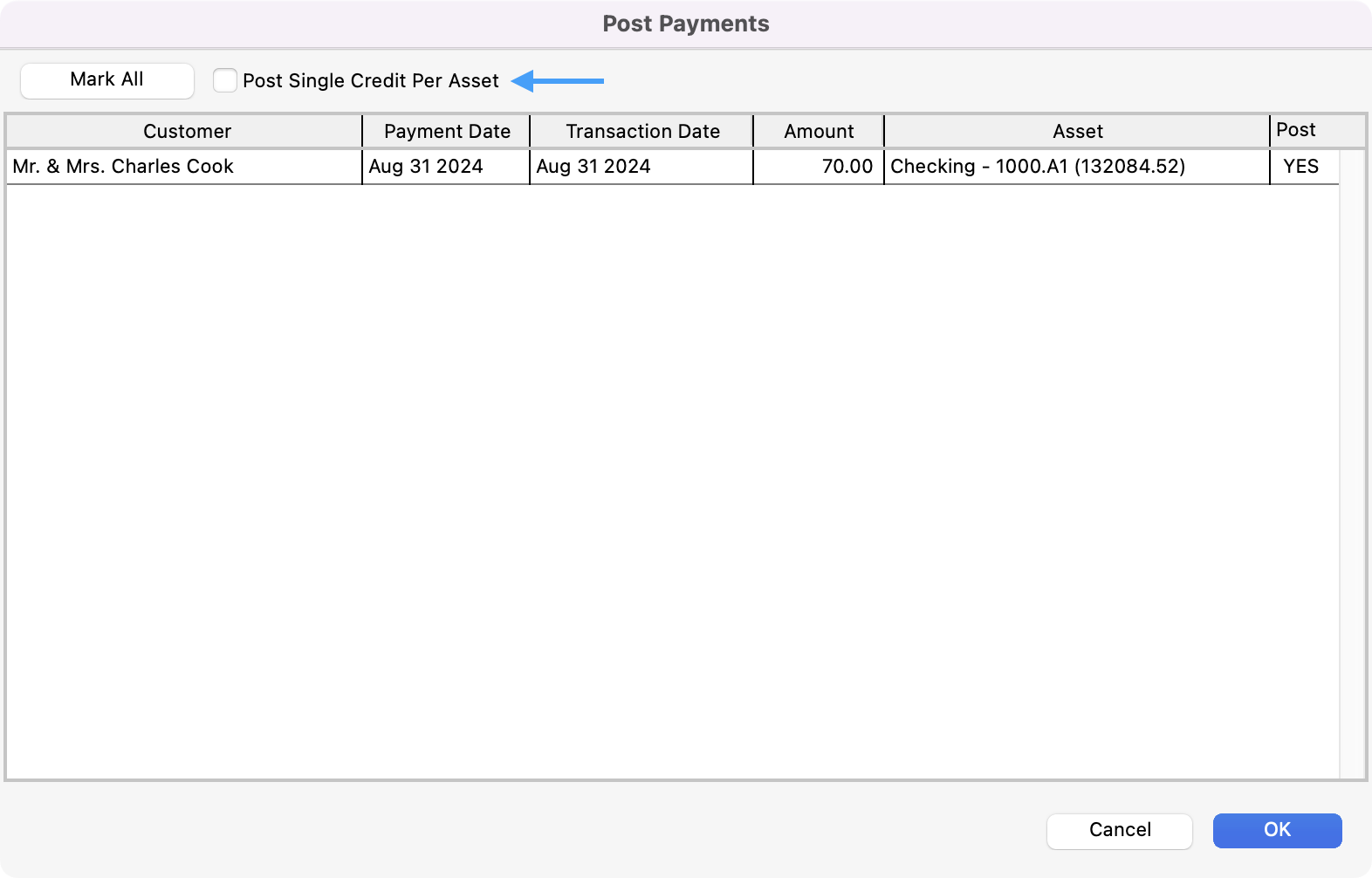
Task: Open the Checking - 1000.A1 asset cell
Action: 1037,167
